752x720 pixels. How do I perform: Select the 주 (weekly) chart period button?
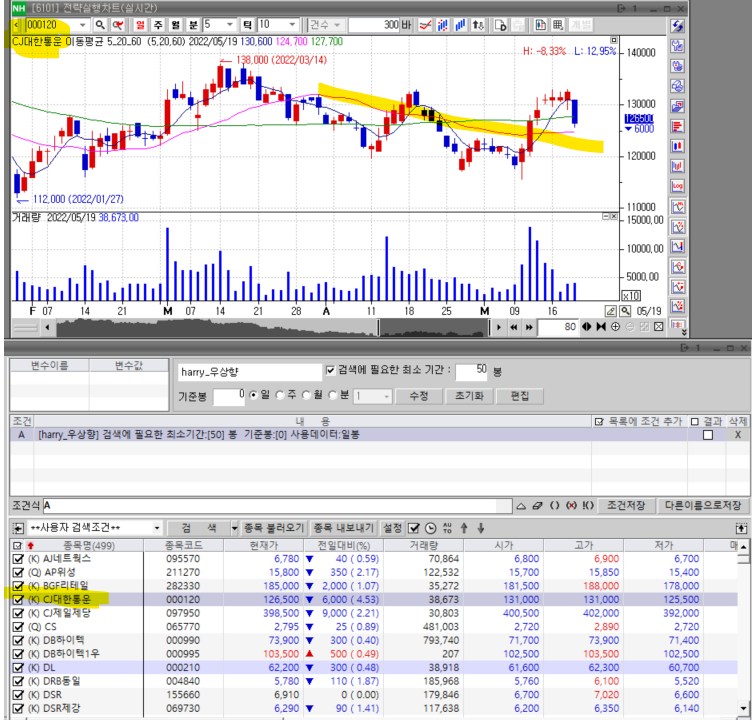click(158, 24)
